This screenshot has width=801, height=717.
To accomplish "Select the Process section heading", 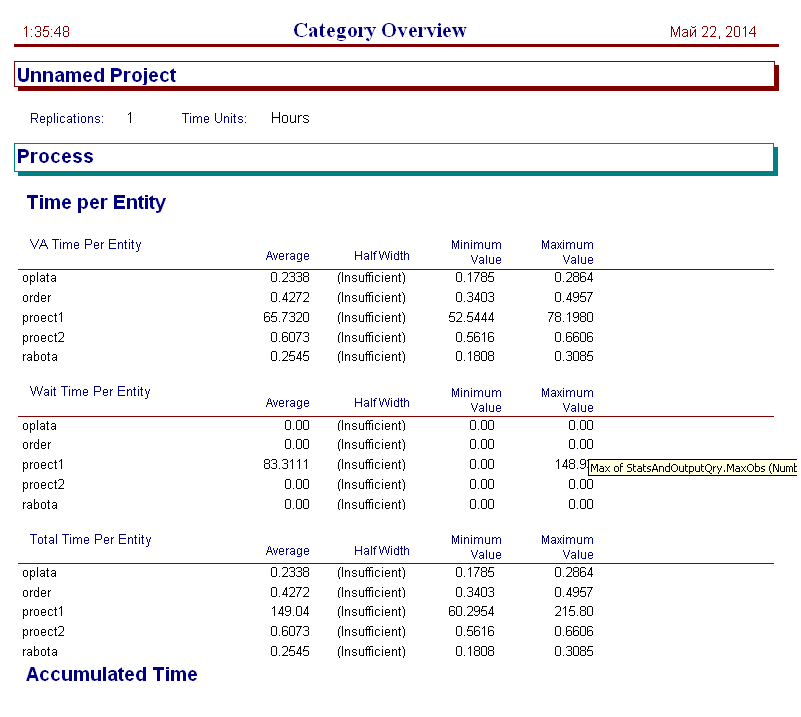I will click(55, 156).
